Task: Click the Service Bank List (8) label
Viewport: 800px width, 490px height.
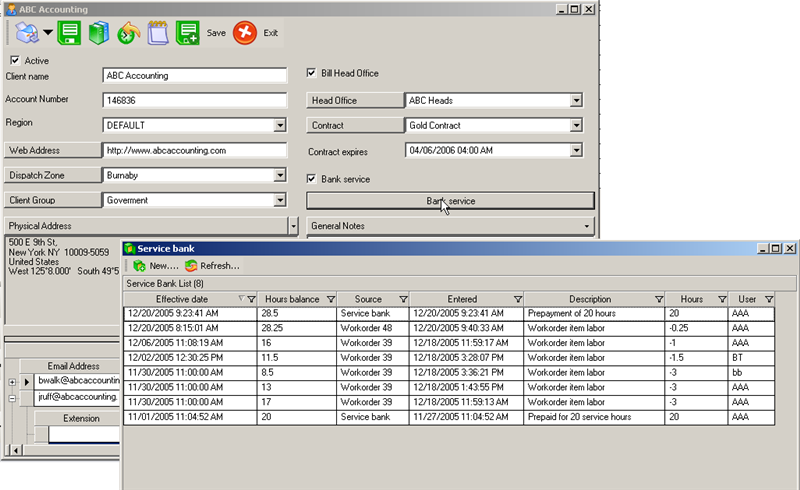Action: (x=165, y=283)
